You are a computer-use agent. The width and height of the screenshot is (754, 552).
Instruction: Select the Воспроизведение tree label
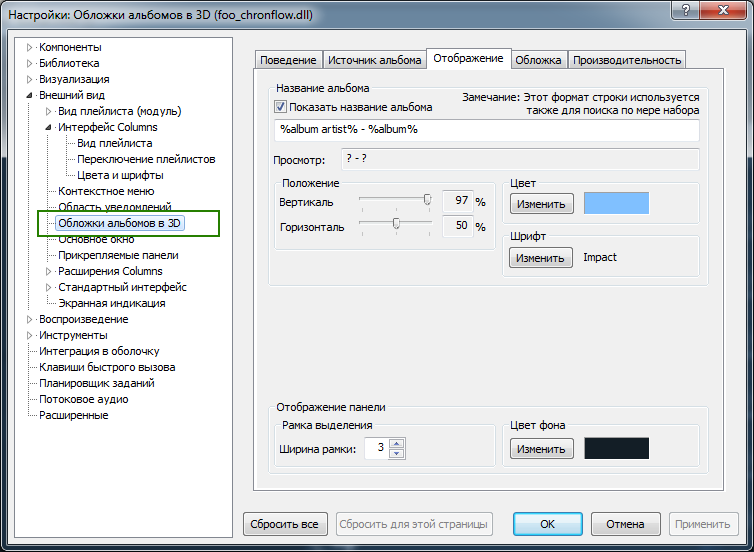coord(84,319)
